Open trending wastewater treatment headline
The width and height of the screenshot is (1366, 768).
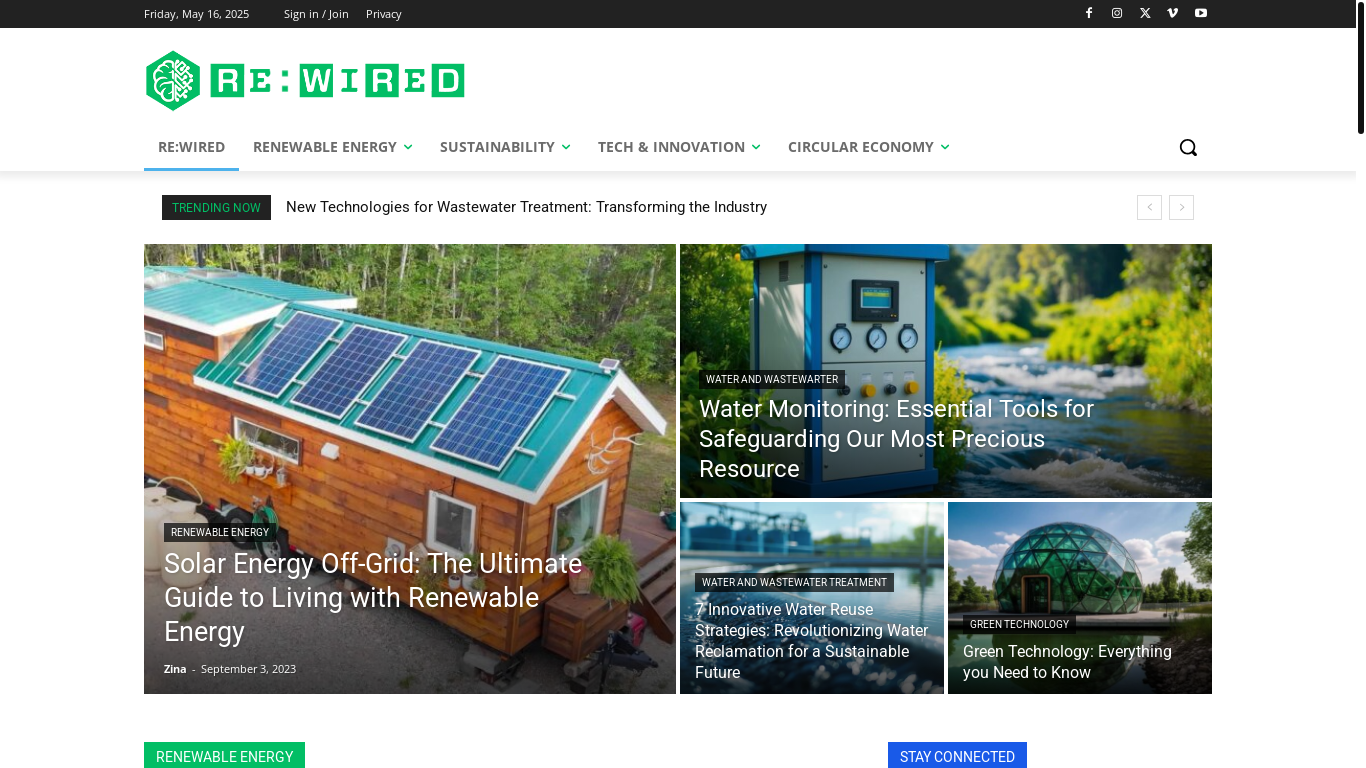click(526, 207)
